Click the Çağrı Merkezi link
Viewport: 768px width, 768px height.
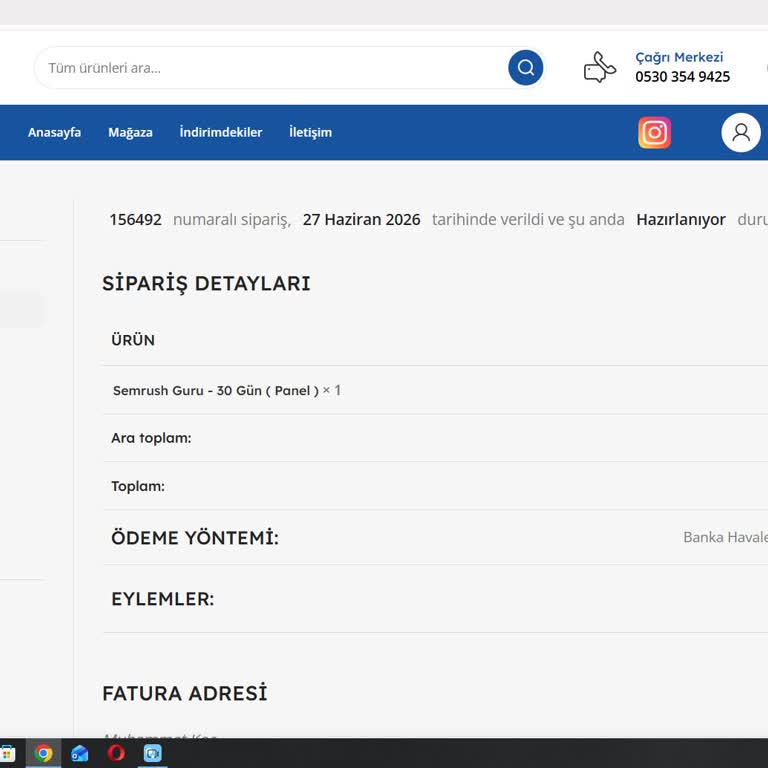coord(679,57)
